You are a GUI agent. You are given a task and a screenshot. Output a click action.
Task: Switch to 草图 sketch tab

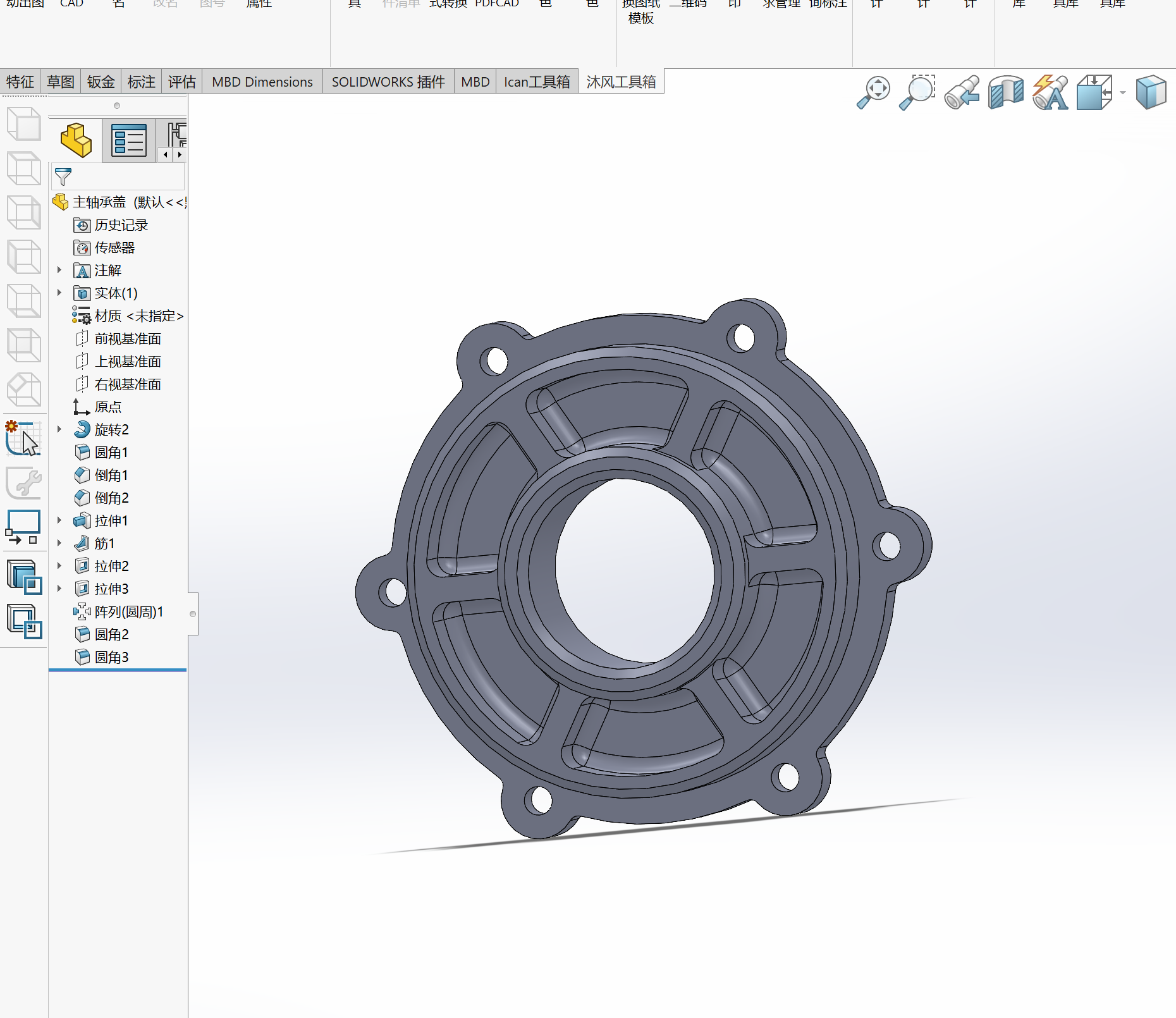[61, 82]
